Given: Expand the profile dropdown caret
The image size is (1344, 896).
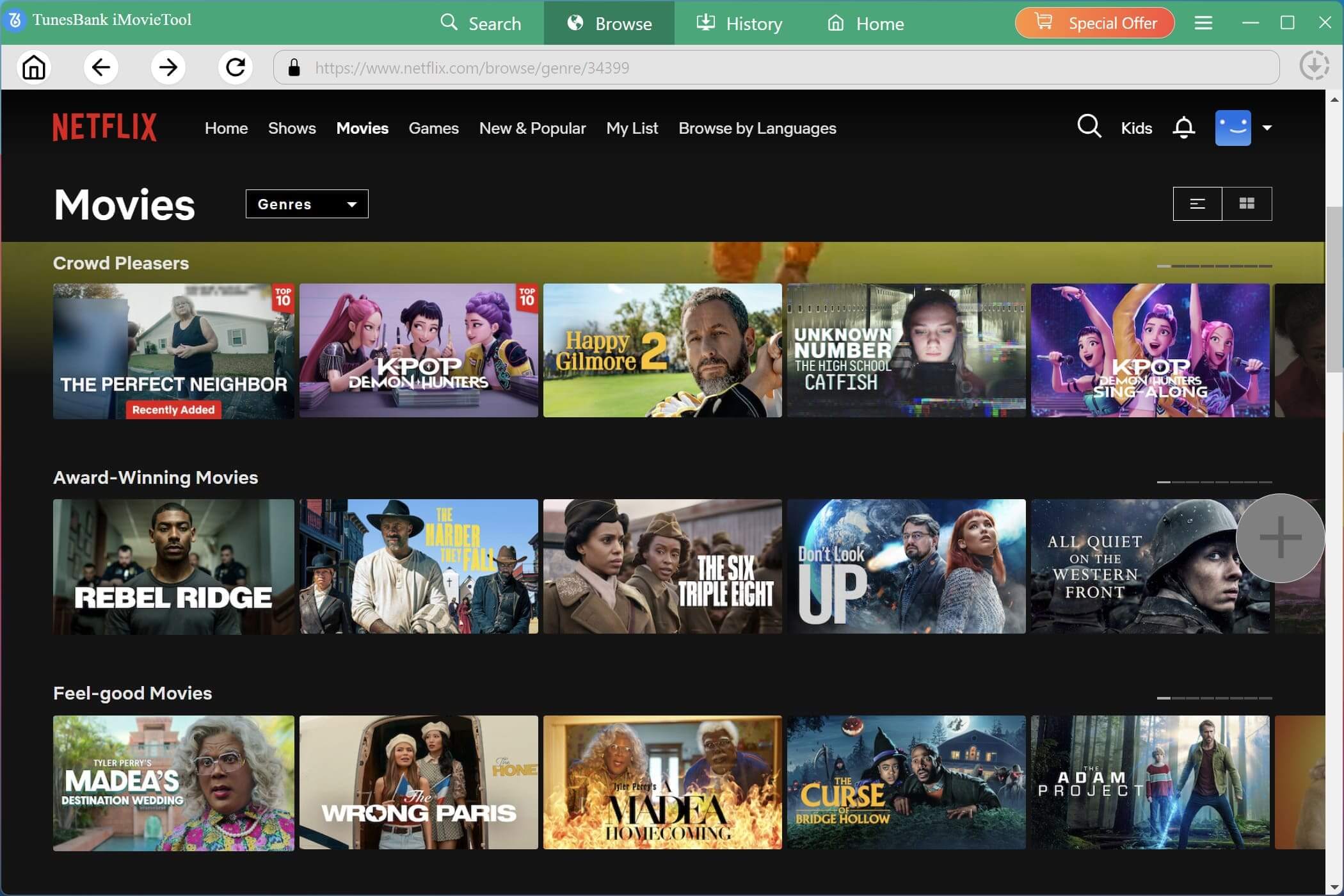Looking at the screenshot, I should coord(1267,127).
